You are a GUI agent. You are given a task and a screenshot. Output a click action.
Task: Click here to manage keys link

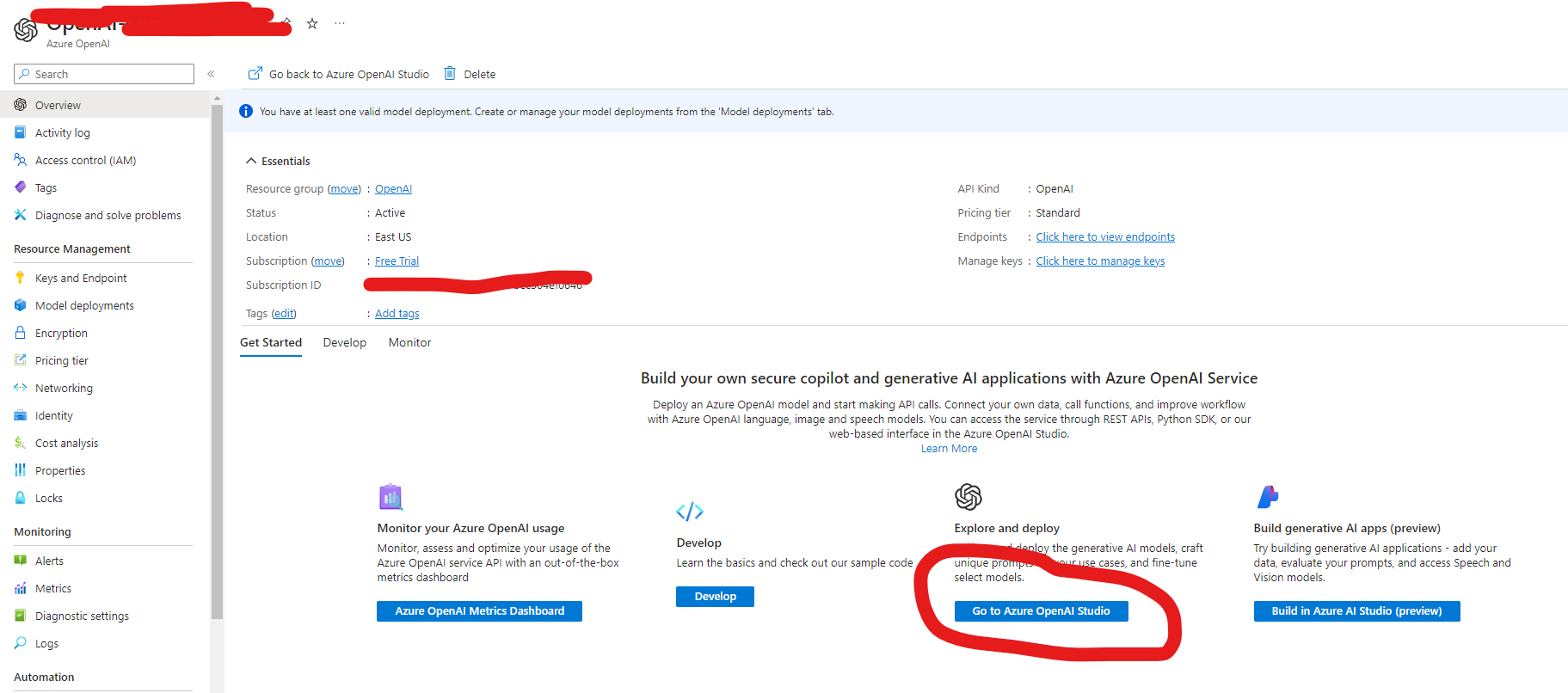[1100, 261]
